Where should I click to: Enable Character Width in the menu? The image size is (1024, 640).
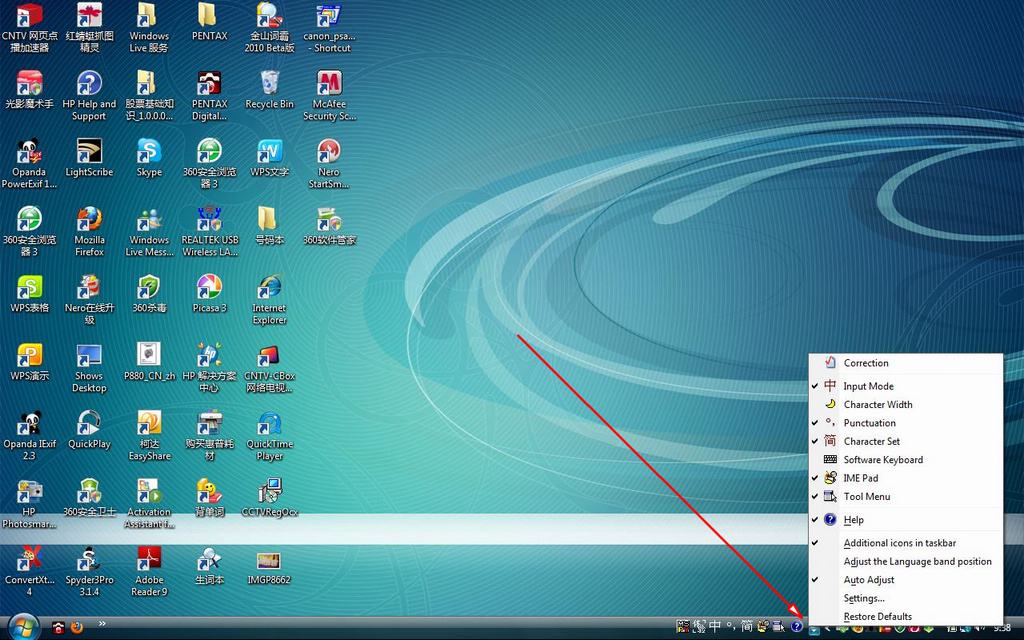[905, 404]
